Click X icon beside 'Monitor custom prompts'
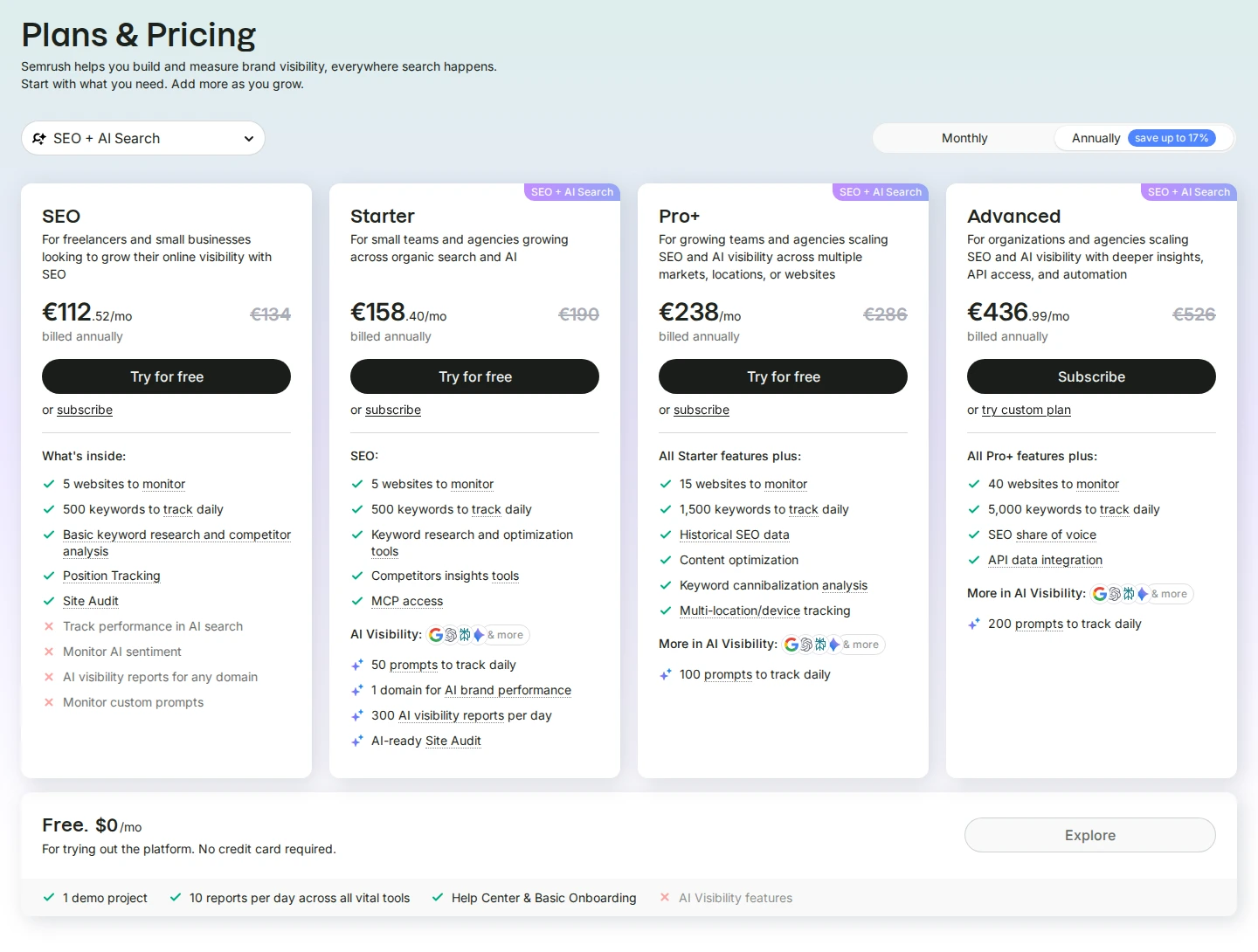 49,702
